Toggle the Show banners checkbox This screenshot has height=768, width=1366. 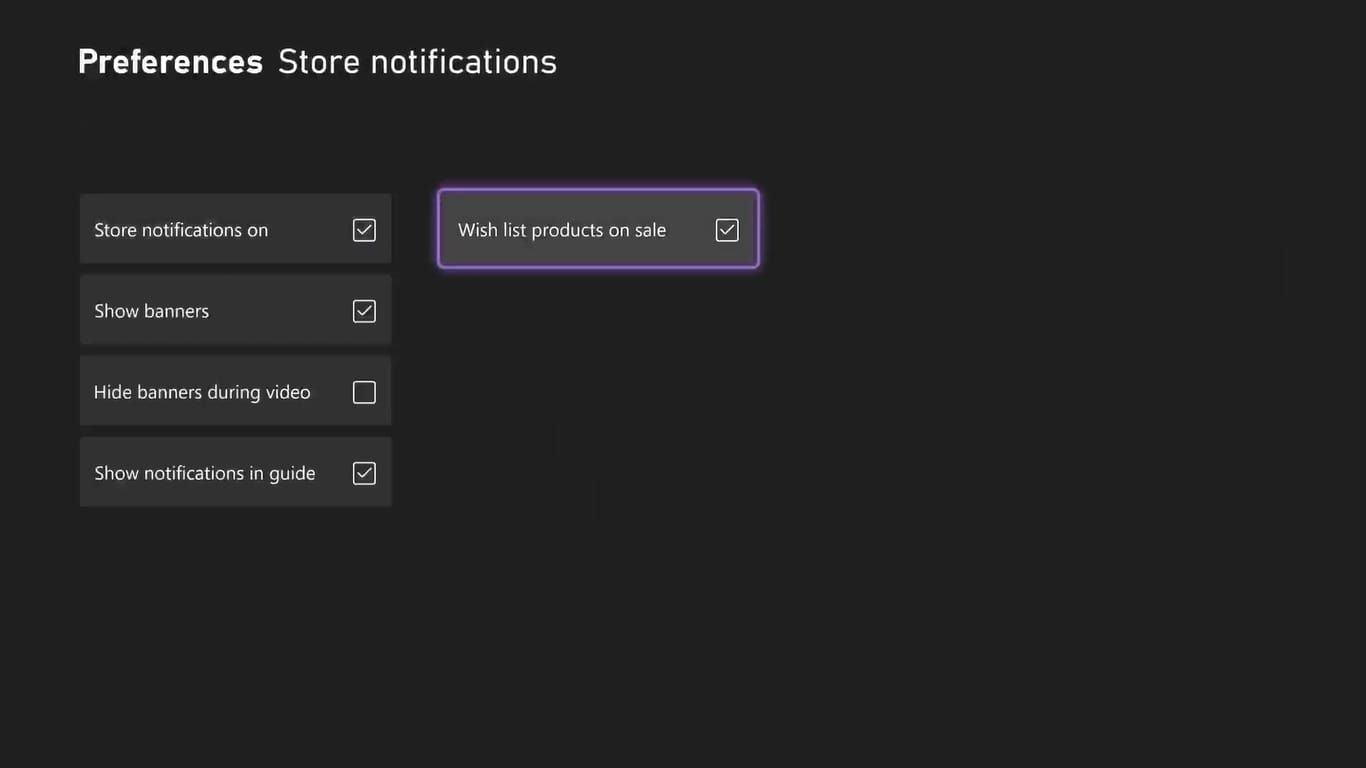(x=364, y=311)
